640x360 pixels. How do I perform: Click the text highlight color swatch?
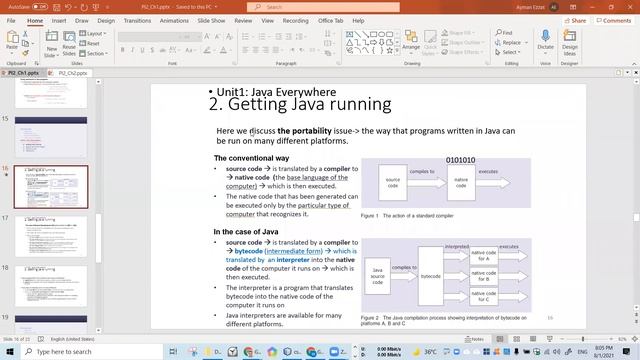click(x=207, y=50)
